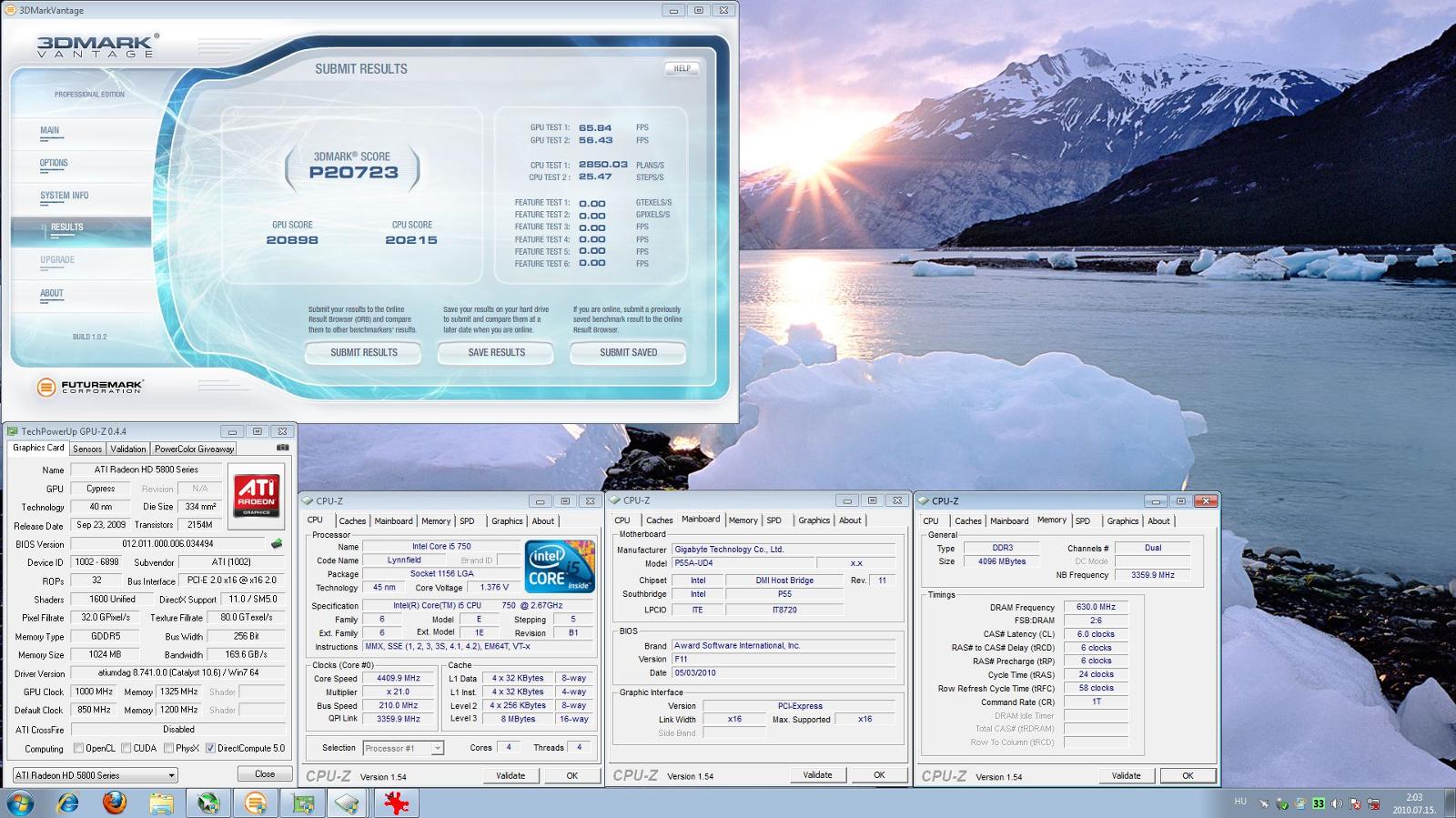Click Validate in Memory CPU-Z window
Image resolution: width=1456 pixels, height=818 pixels.
tap(1126, 776)
